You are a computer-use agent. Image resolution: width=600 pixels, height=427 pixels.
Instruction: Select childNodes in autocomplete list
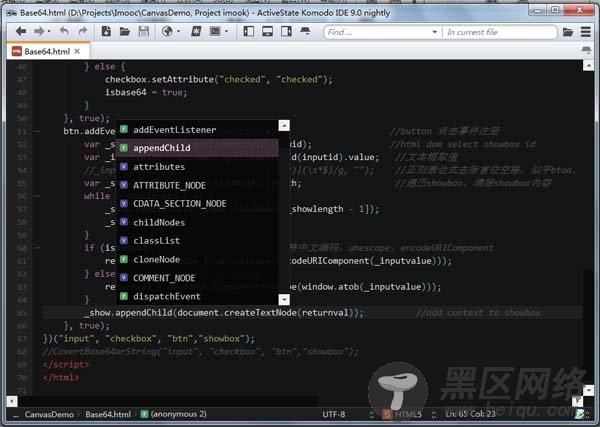tap(197, 222)
